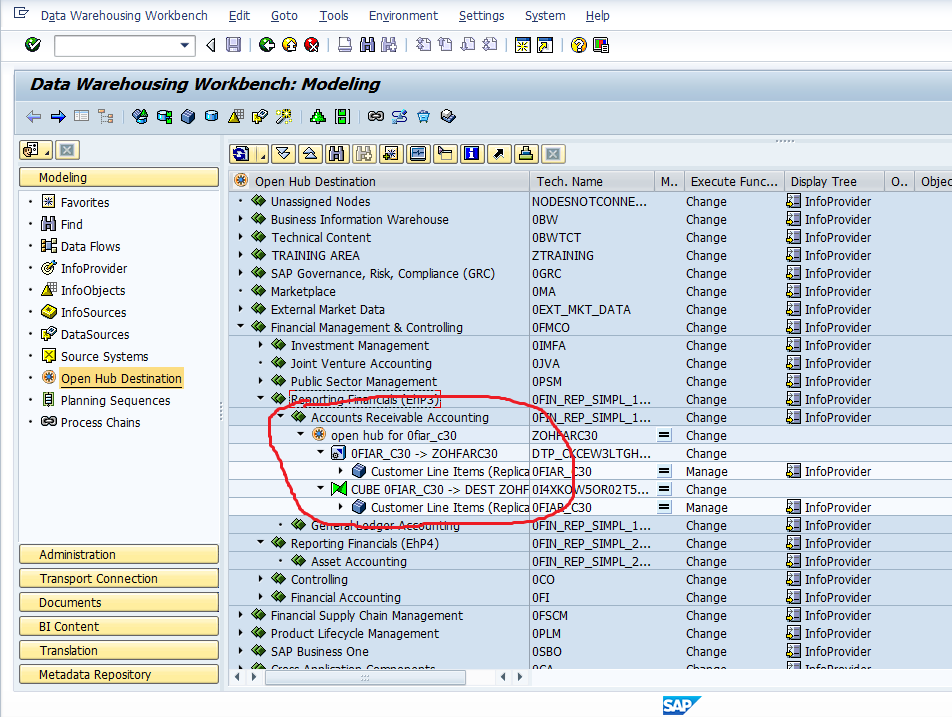
Task: Expand the Public Sector Management node
Action: point(261,381)
